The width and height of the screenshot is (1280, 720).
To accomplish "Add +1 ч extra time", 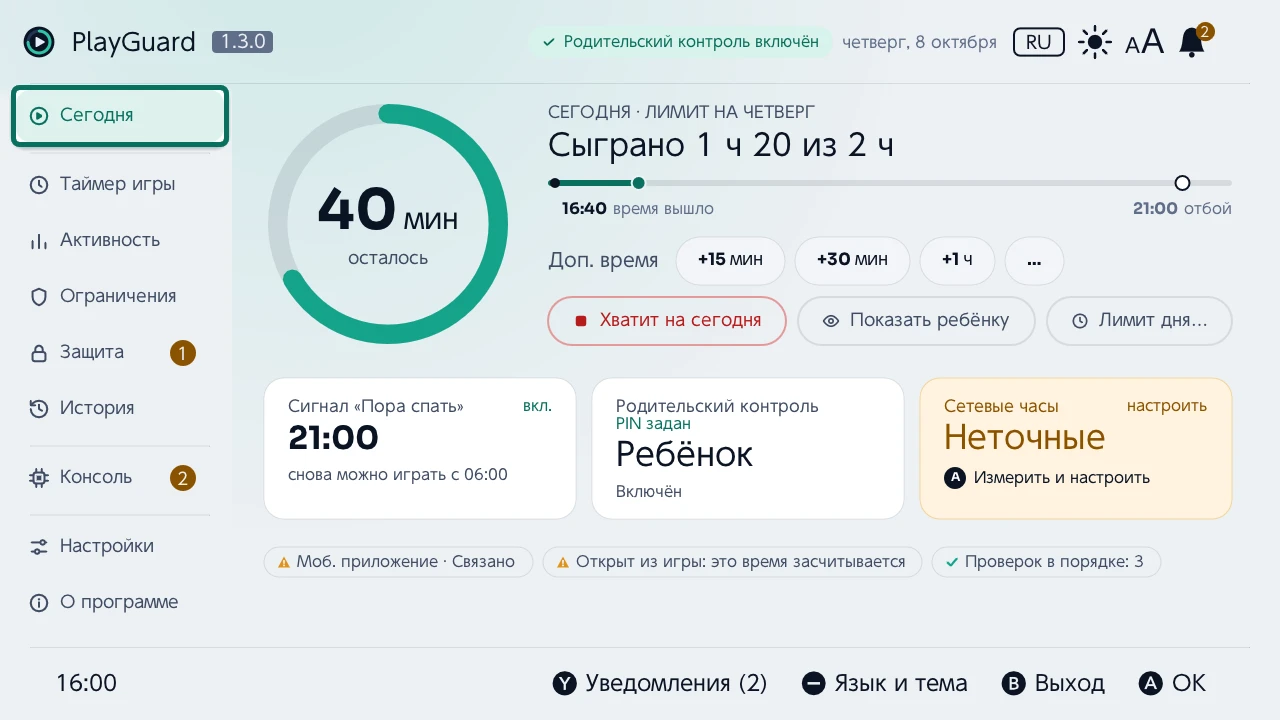I will click(x=957, y=260).
